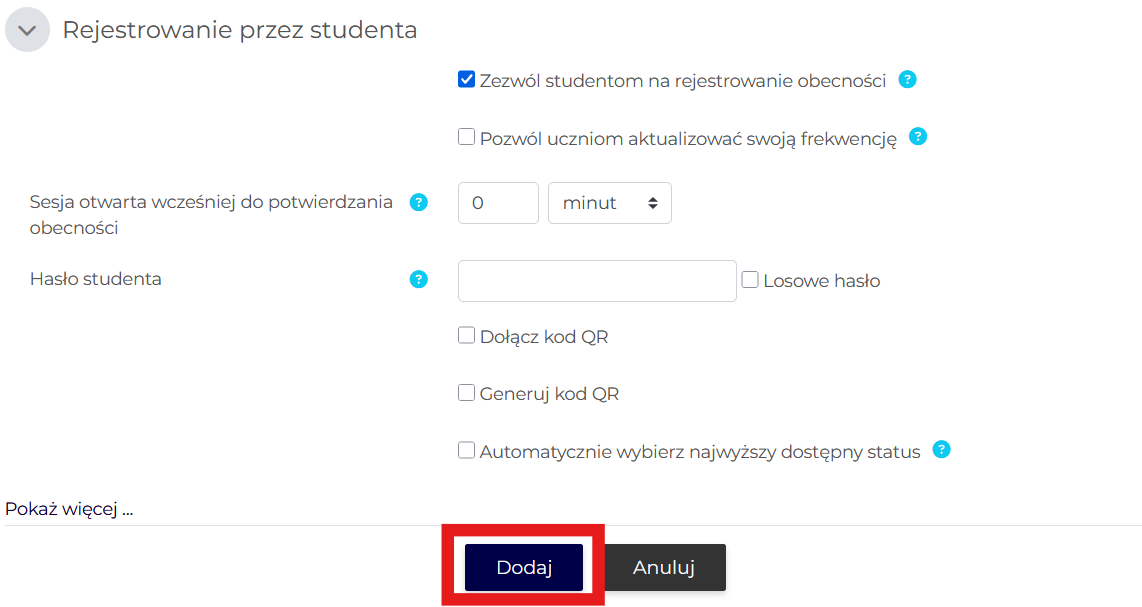Show help for 'Hasło studenta' field
Screen dimensions: 1142x607
(419, 279)
